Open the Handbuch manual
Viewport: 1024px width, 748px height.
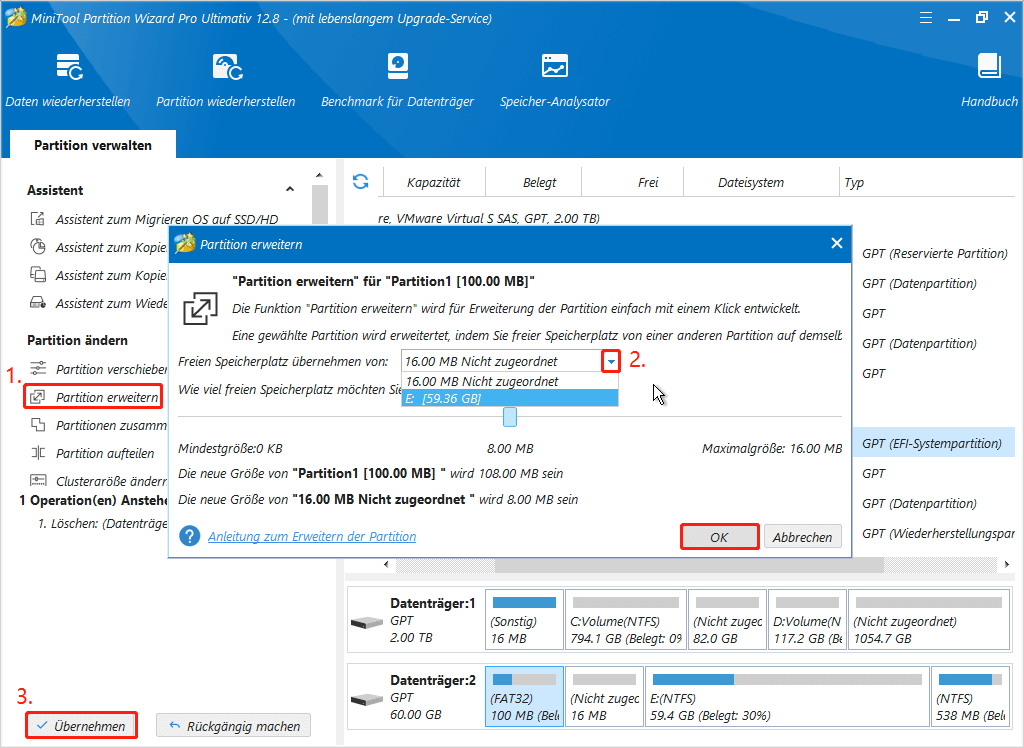[989, 80]
